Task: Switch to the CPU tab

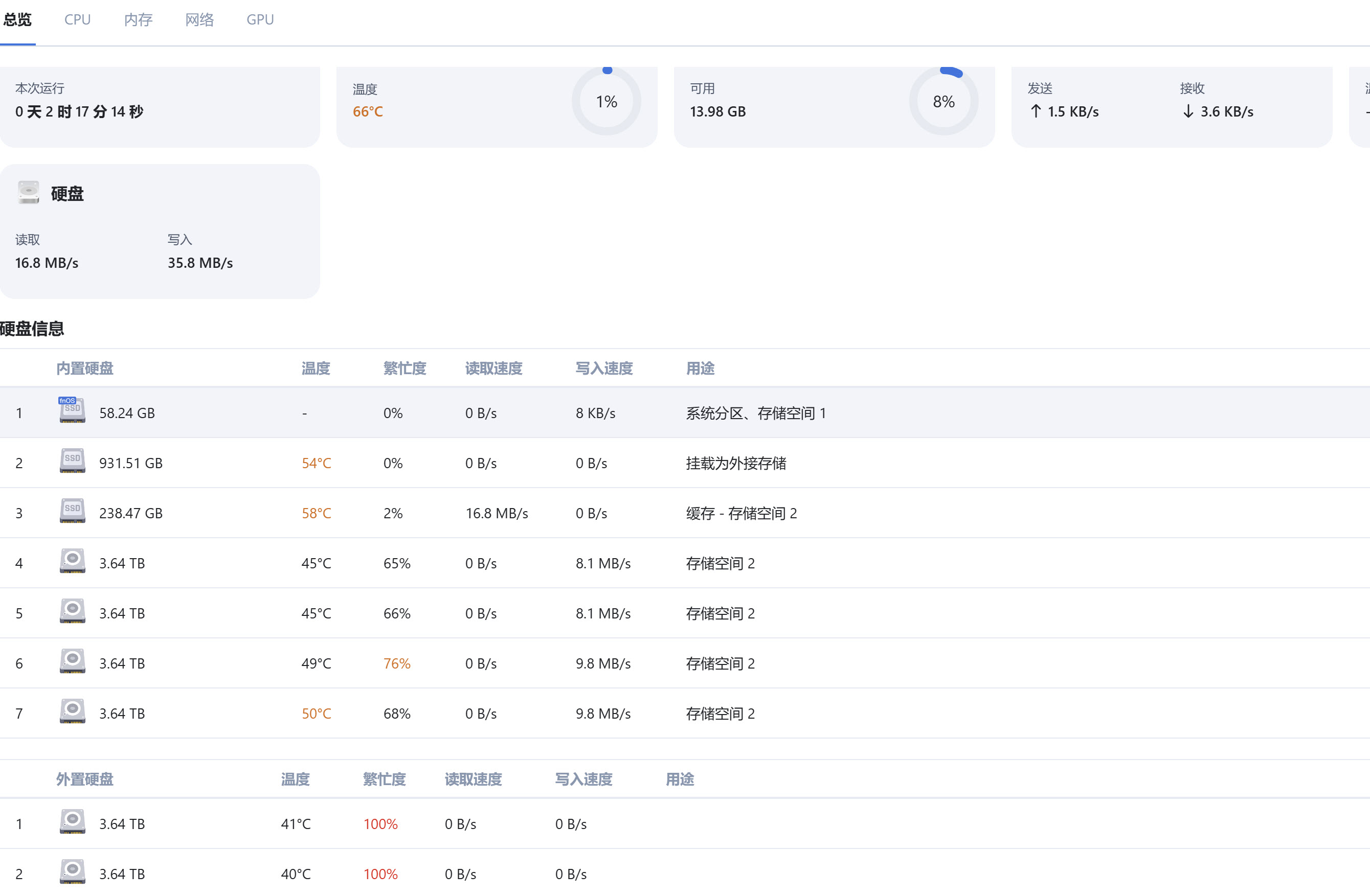Action: click(77, 19)
